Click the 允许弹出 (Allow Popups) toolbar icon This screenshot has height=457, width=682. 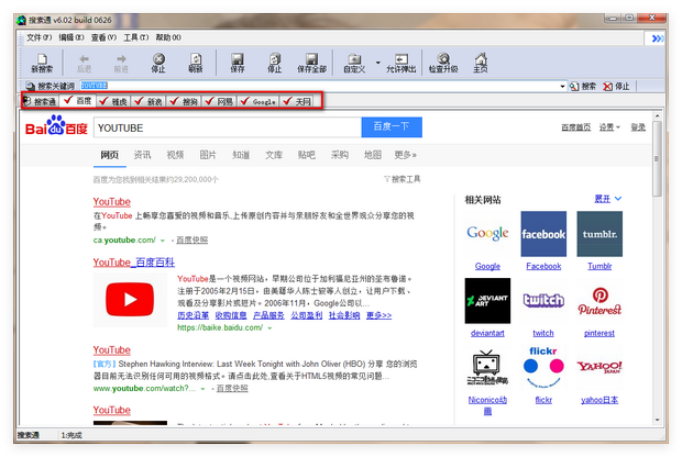pos(401,62)
